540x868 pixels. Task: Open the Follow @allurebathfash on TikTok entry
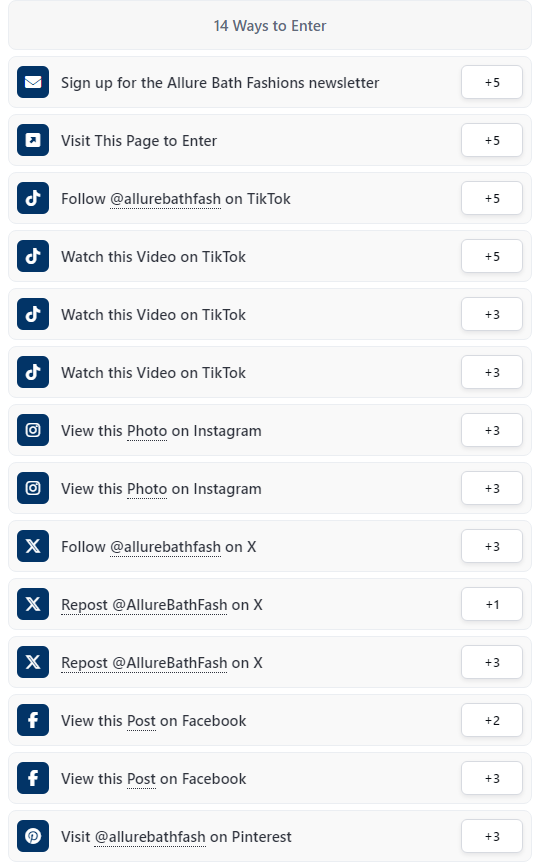270,198
